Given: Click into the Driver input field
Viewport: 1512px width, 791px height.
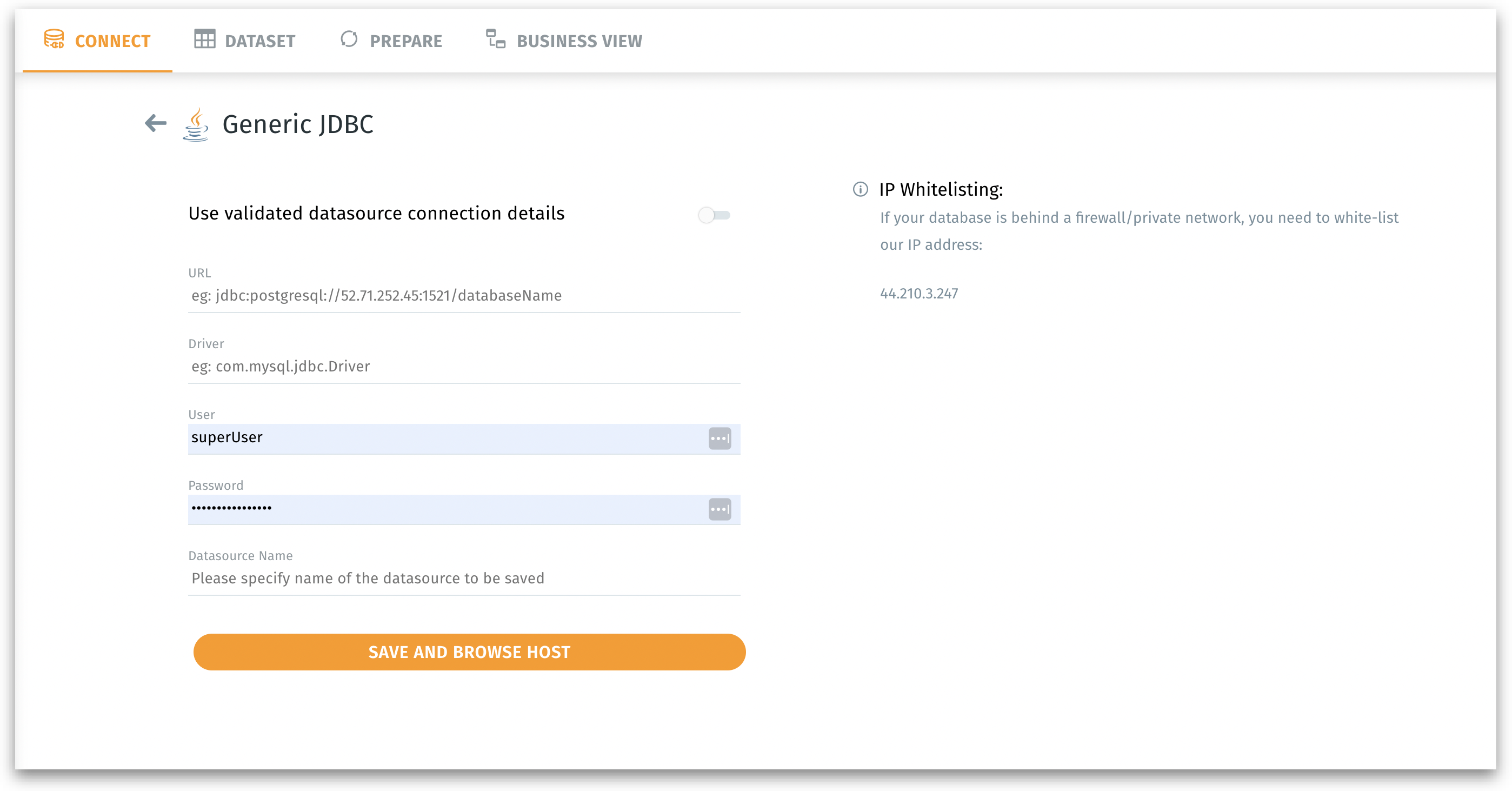Looking at the screenshot, I should coord(464,367).
